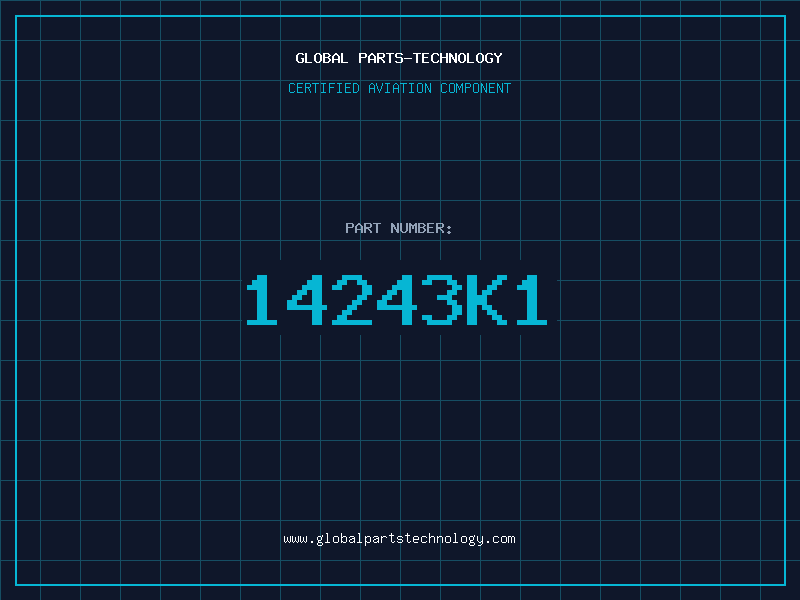Open the www.globalpartstechnology.com link
The image size is (800, 600).
click(x=399, y=539)
